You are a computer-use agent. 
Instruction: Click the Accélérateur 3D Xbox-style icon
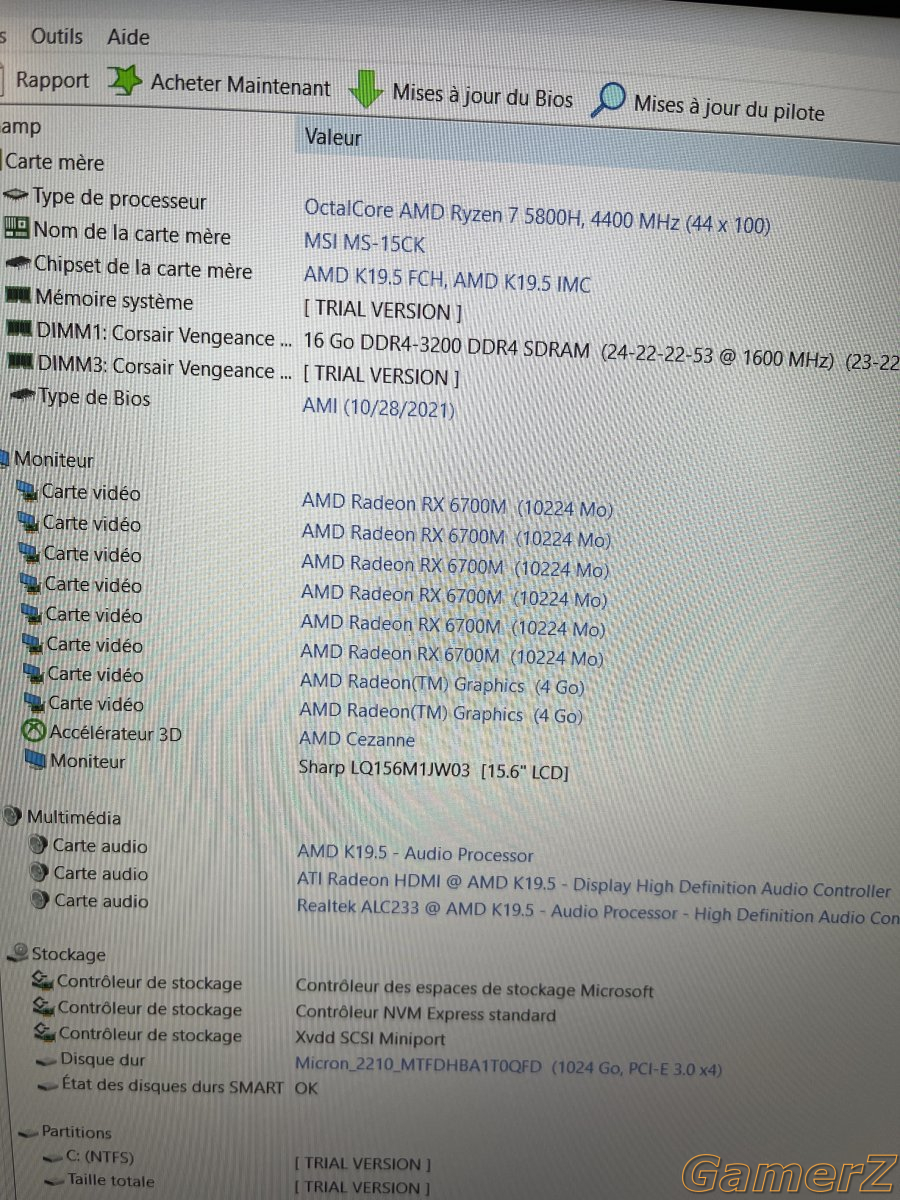point(34,731)
